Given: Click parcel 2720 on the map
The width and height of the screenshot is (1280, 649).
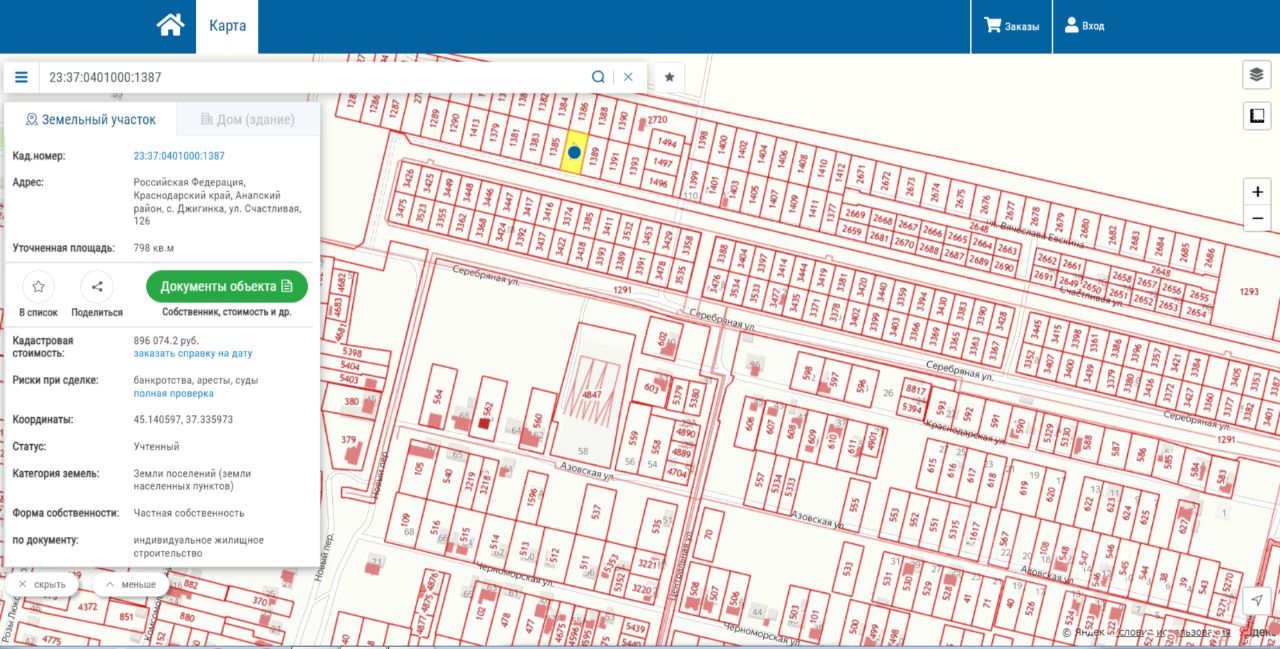Looking at the screenshot, I should pos(657,120).
